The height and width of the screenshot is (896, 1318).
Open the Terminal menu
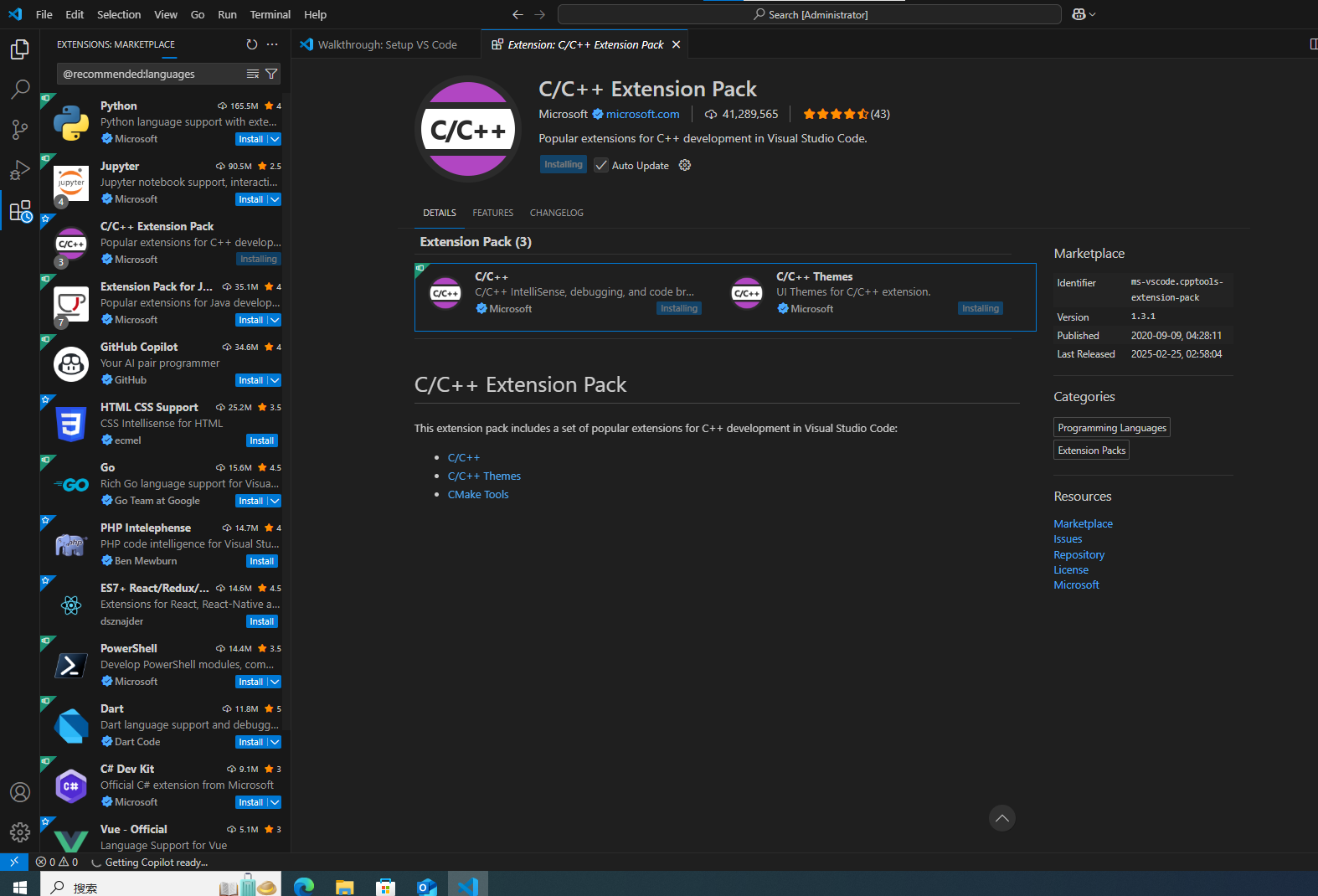click(270, 14)
